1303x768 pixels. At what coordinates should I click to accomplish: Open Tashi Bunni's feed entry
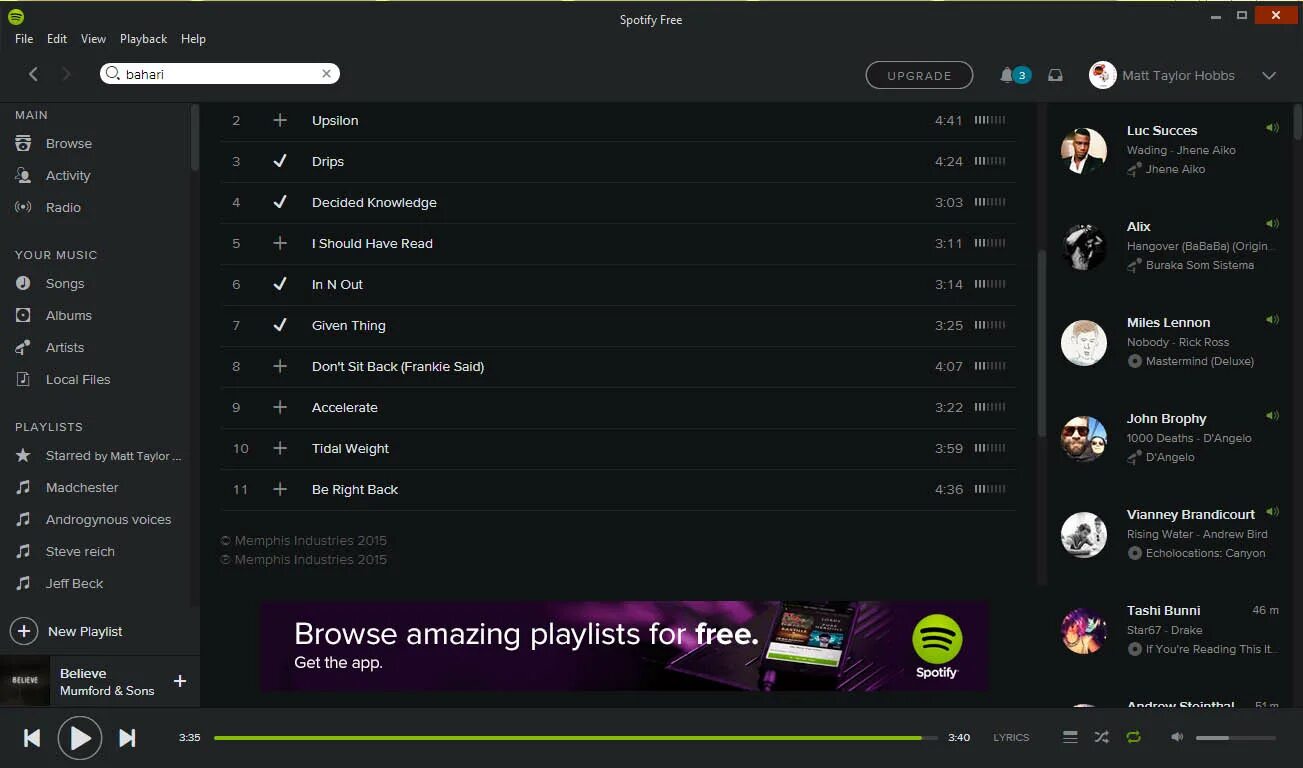pyautogui.click(x=1168, y=630)
